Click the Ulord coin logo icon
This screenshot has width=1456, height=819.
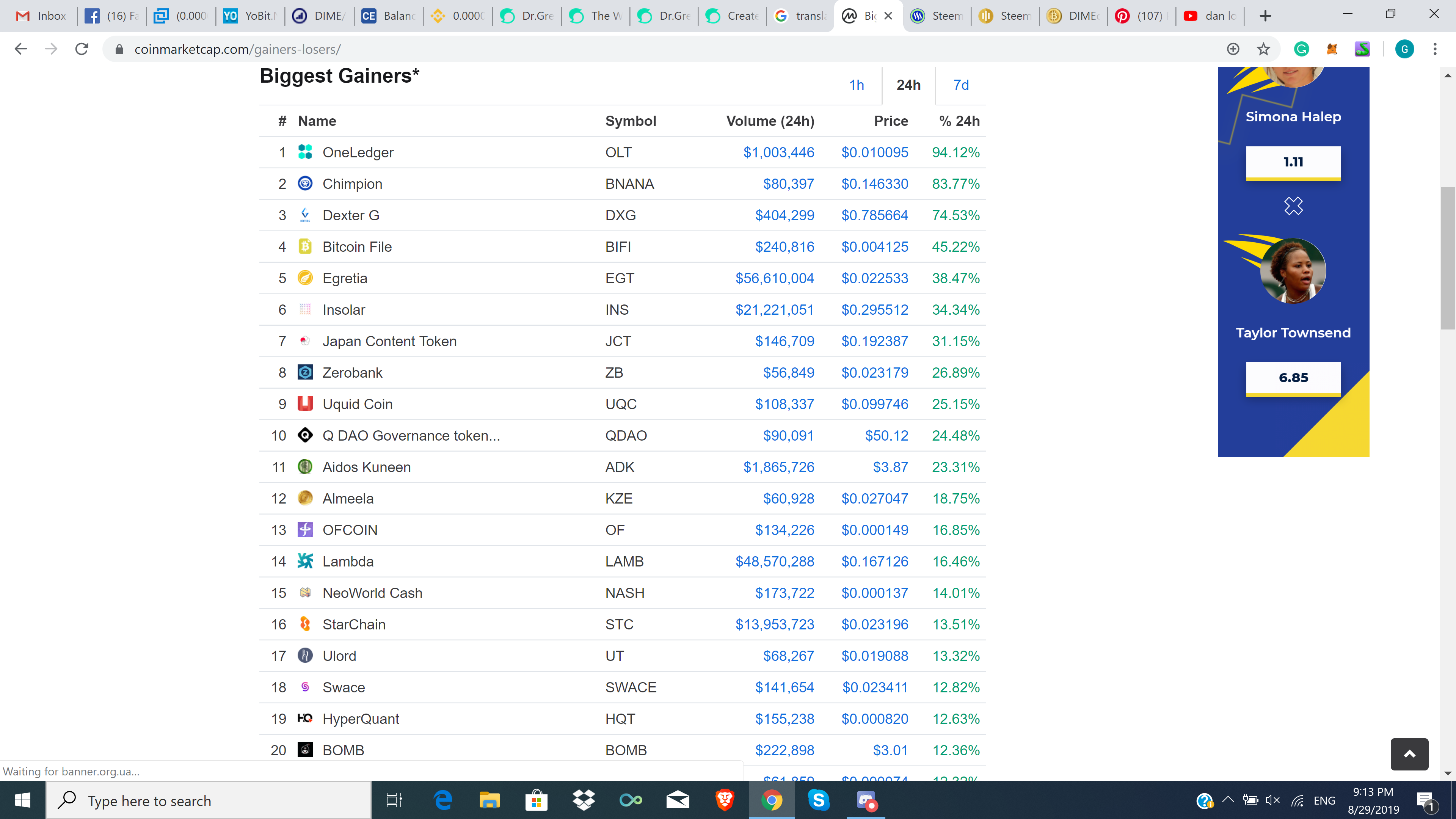pos(304,655)
